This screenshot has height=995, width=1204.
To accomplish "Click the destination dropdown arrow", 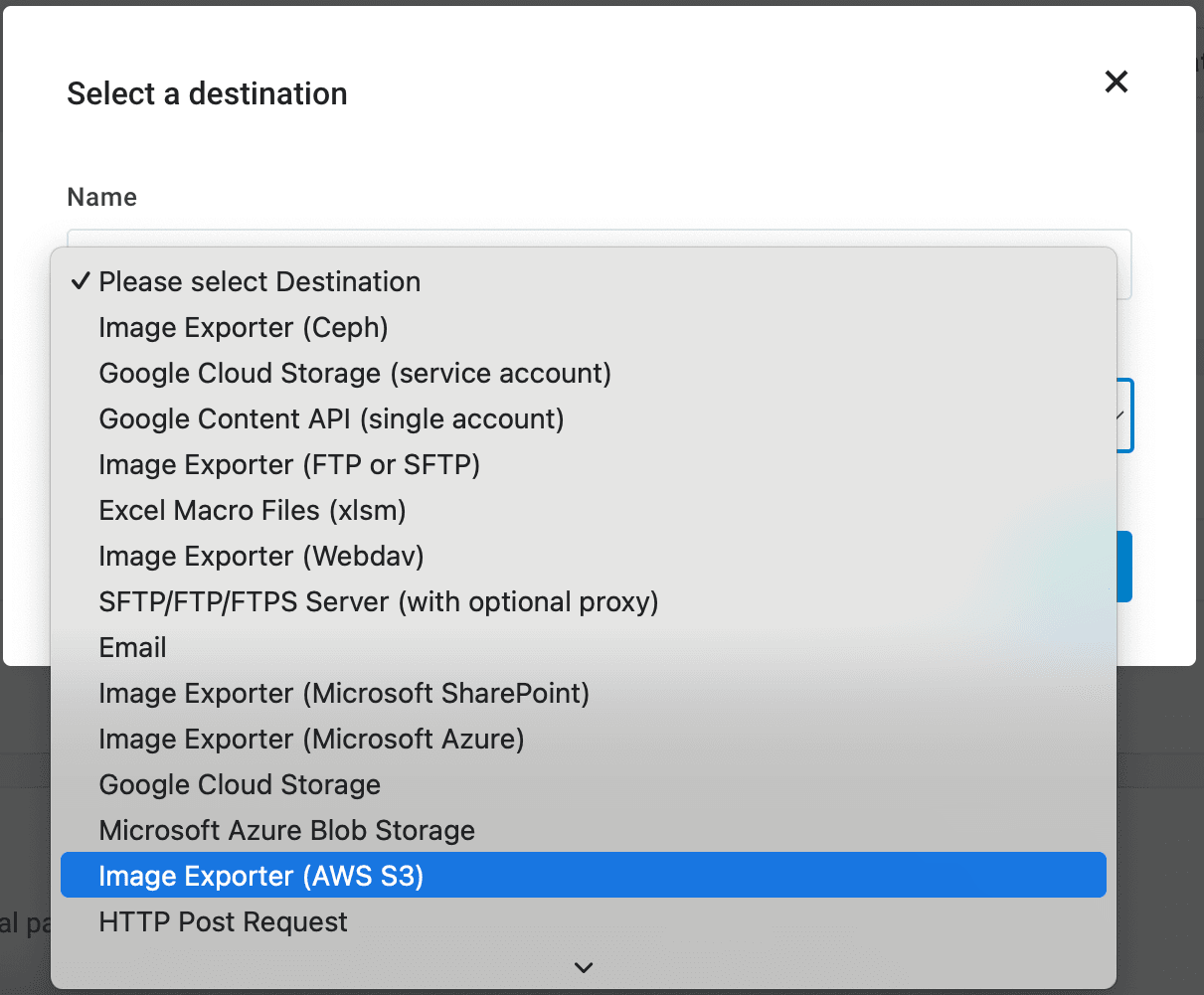I will tap(1121, 415).
